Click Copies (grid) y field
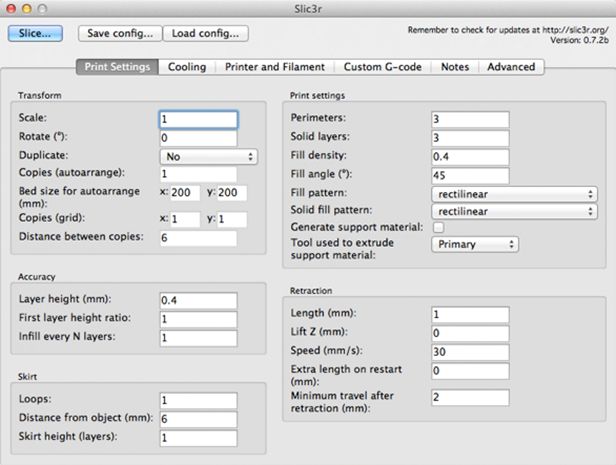The width and height of the screenshot is (616, 465). tap(232, 219)
